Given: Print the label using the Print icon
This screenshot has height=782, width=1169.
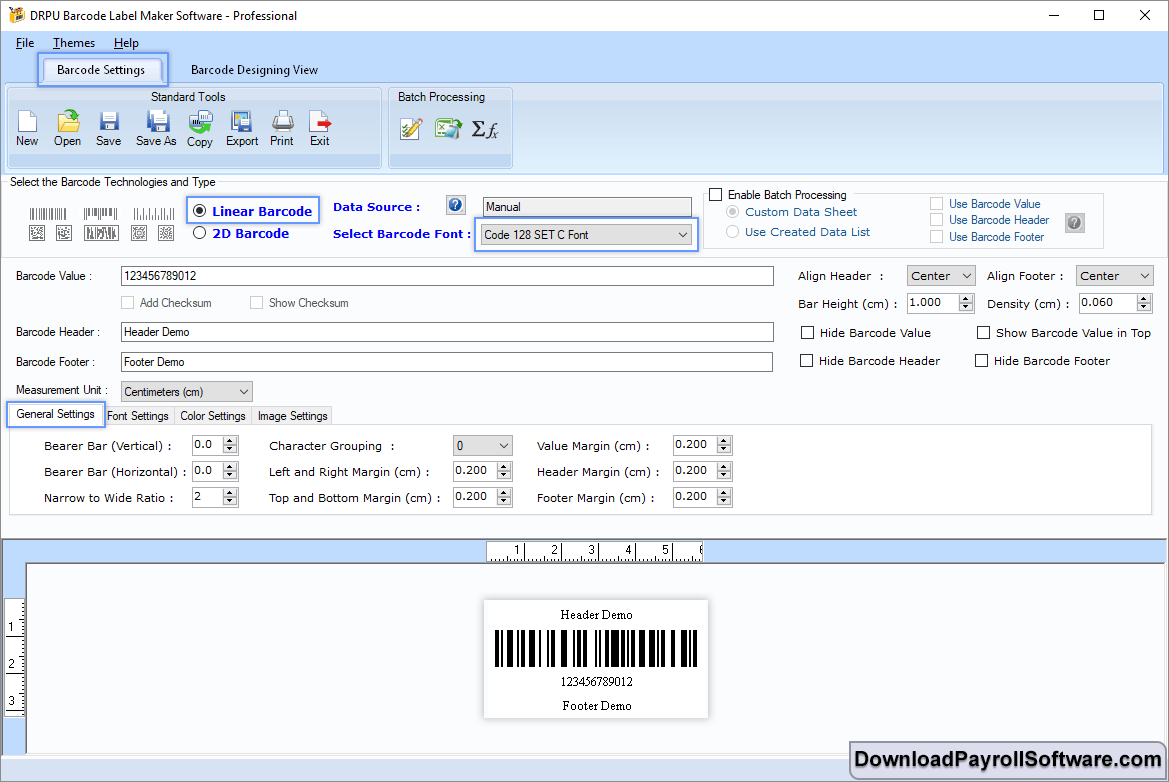Looking at the screenshot, I should pyautogui.click(x=281, y=128).
